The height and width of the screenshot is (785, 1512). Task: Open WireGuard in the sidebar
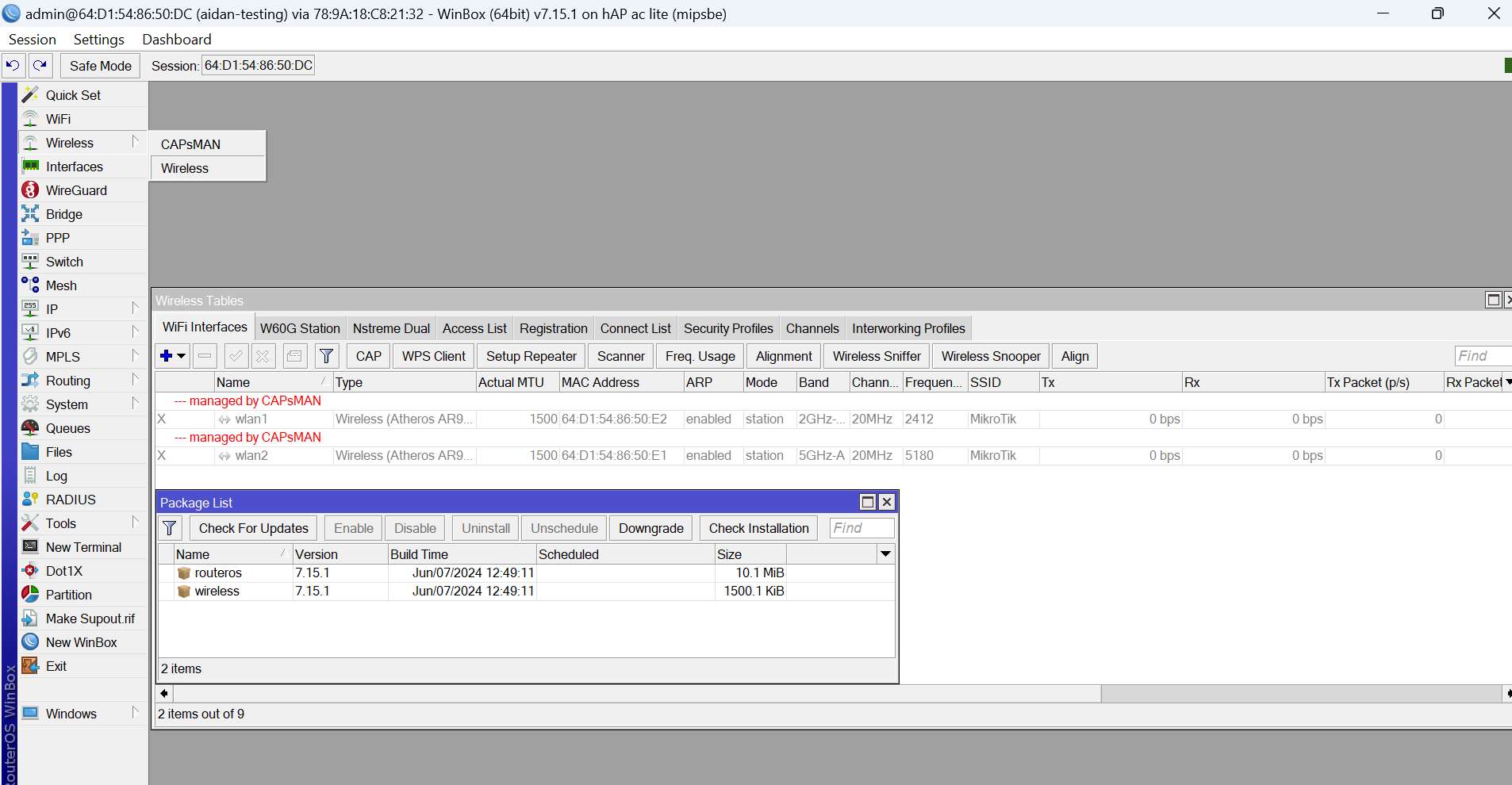[83, 190]
